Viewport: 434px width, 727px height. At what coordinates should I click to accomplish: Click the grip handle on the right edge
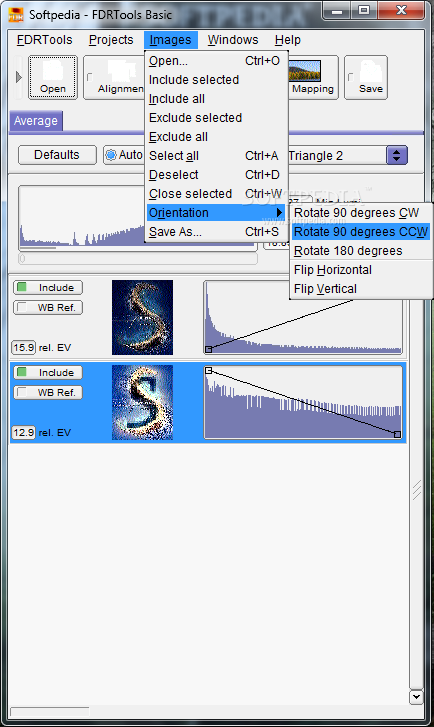[417, 490]
